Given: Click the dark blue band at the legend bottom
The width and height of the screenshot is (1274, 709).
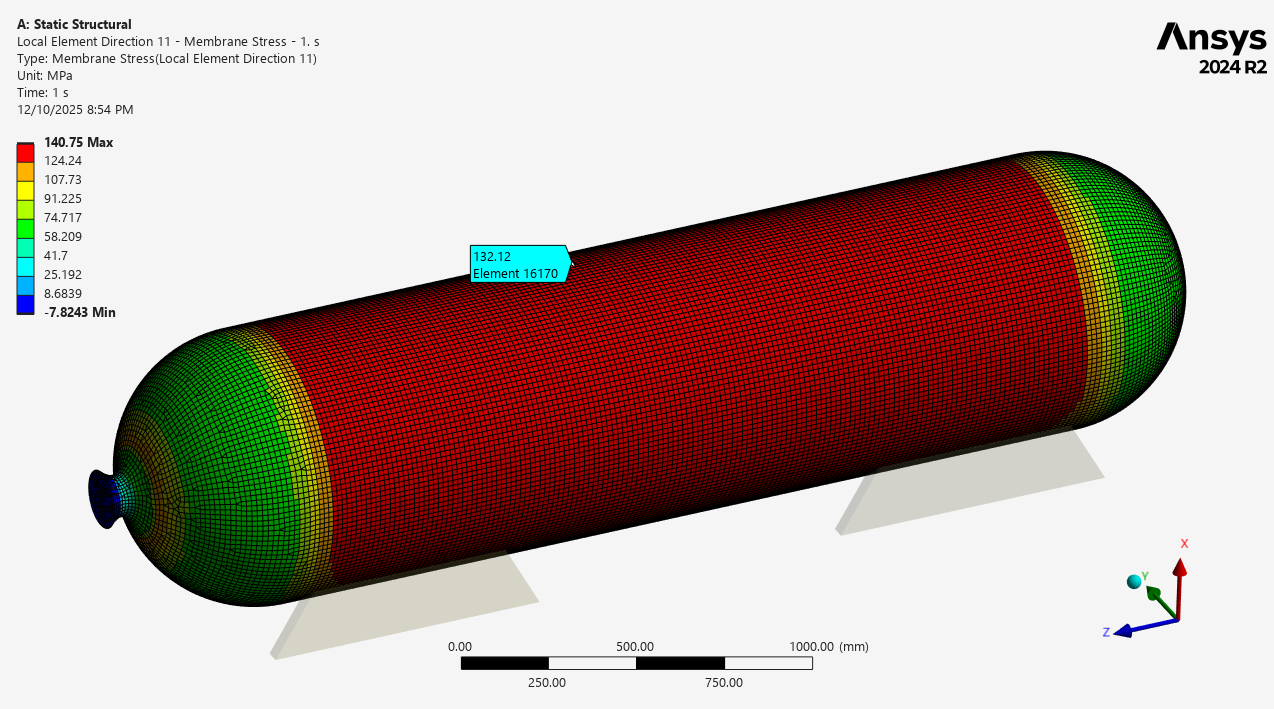Looking at the screenshot, I should click(26, 304).
